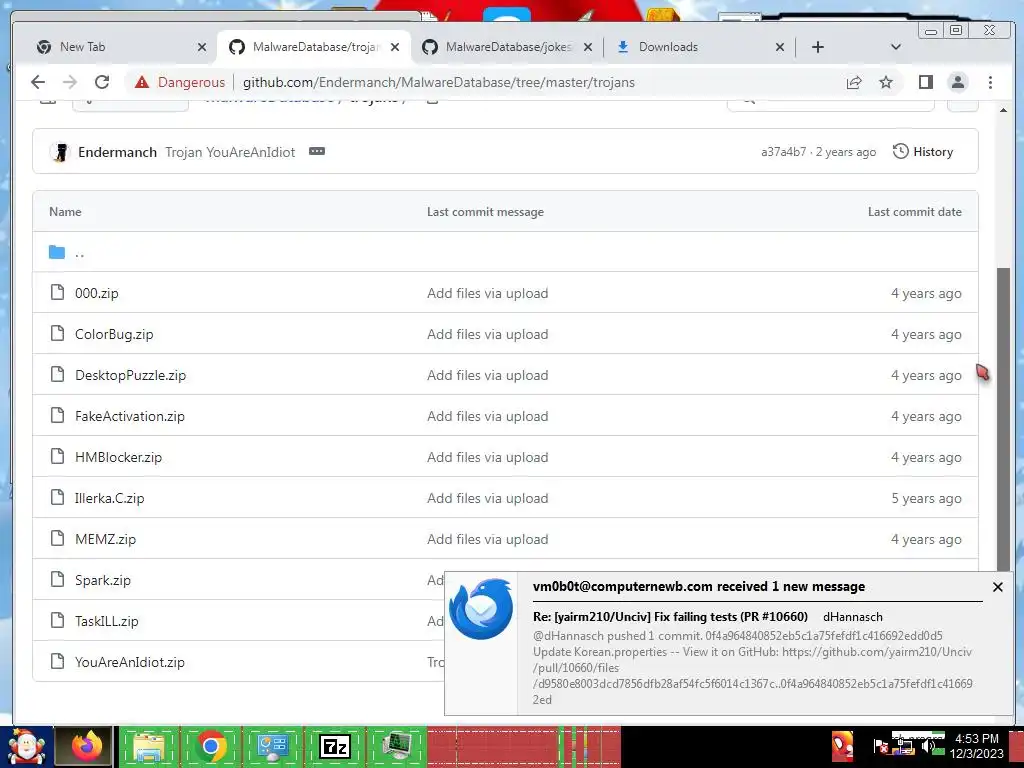Close the New Tab tab
Image resolution: width=1024 pixels, height=768 pixels.
202,47
